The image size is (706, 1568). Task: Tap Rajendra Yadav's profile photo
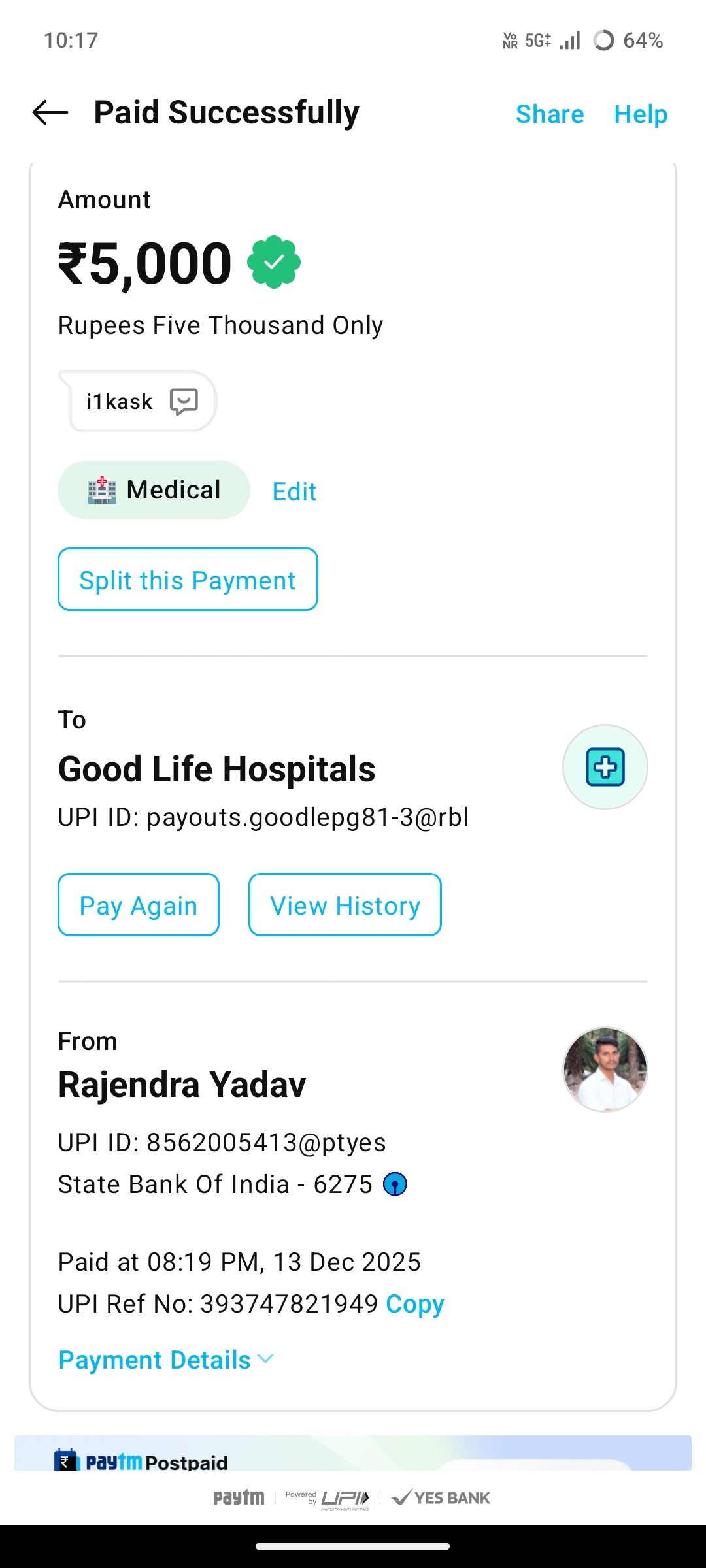(x=605, y=1070)
